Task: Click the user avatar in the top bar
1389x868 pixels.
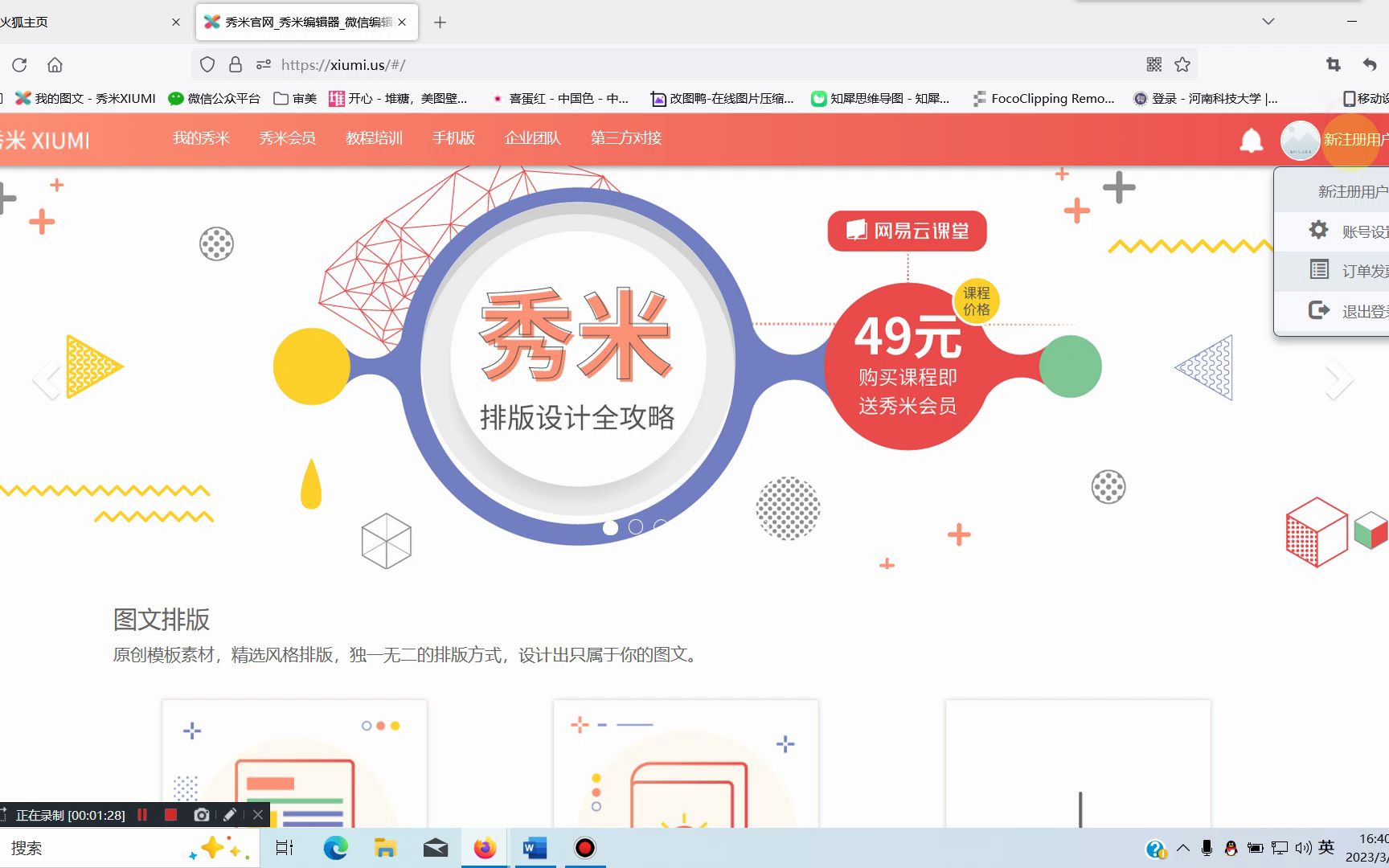Action: coord(1300,139)
